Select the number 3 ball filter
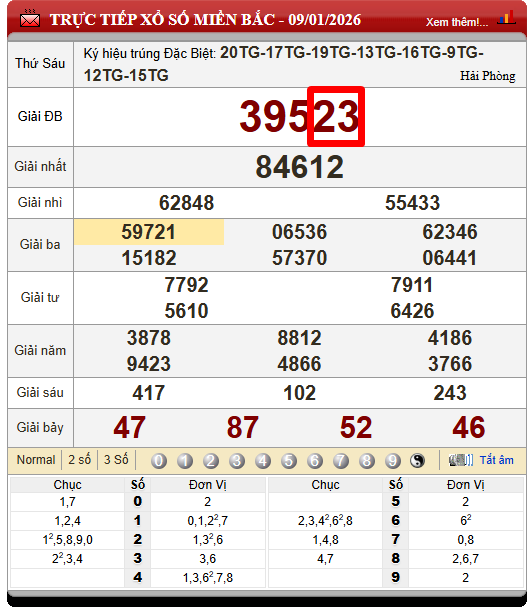The height and width of the screenshot is (607, 532). (x=237, y=461)
